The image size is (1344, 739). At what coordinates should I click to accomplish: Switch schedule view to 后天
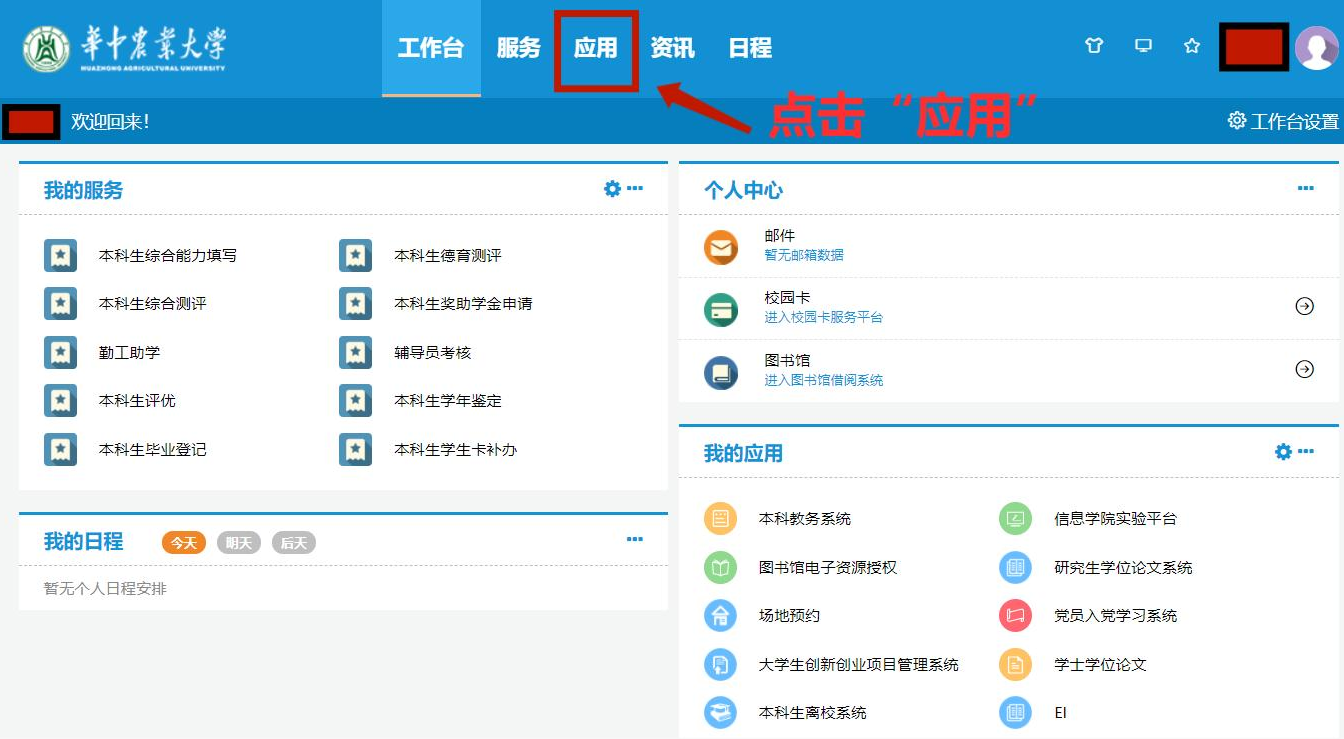pos(294,543)
